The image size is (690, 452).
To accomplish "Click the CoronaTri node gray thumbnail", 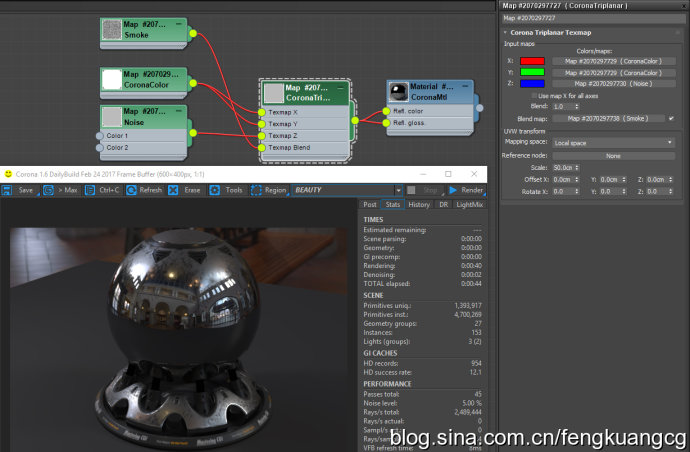I will pyautogui.click(x=274, y=93).
